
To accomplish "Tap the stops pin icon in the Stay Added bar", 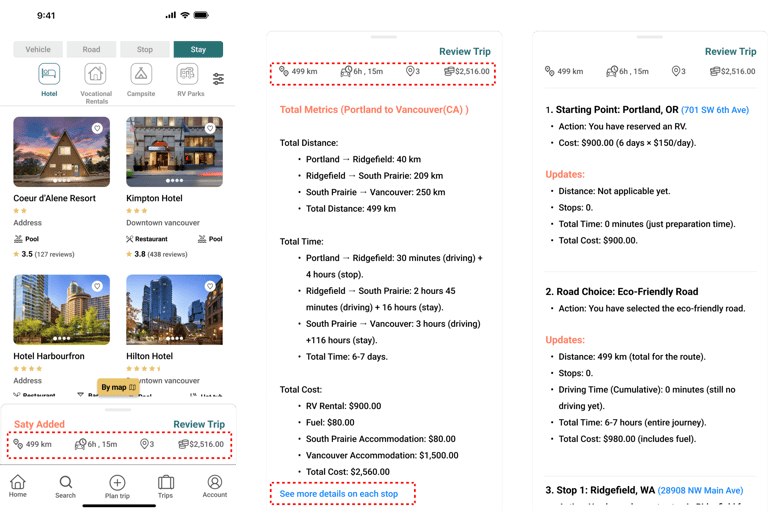I will [144, 444].
